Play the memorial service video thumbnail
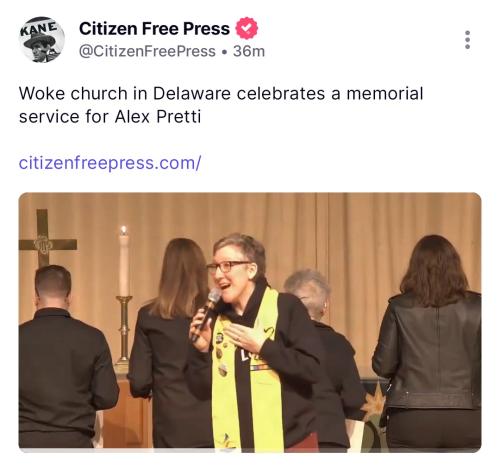This screenshot has height=470, width=500. 250,322
